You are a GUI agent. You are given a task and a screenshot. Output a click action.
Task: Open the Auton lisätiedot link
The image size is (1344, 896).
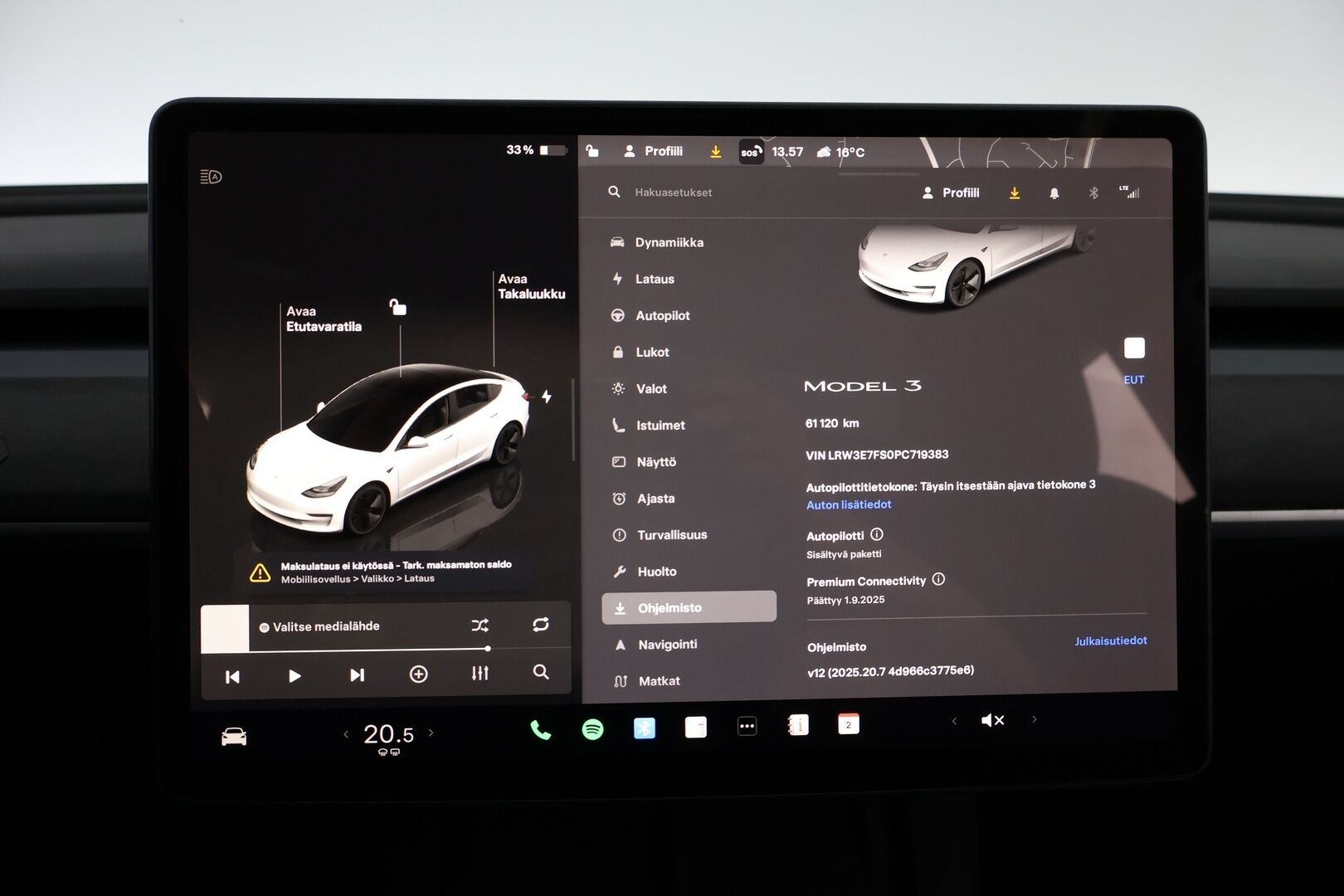click(849, 504)
